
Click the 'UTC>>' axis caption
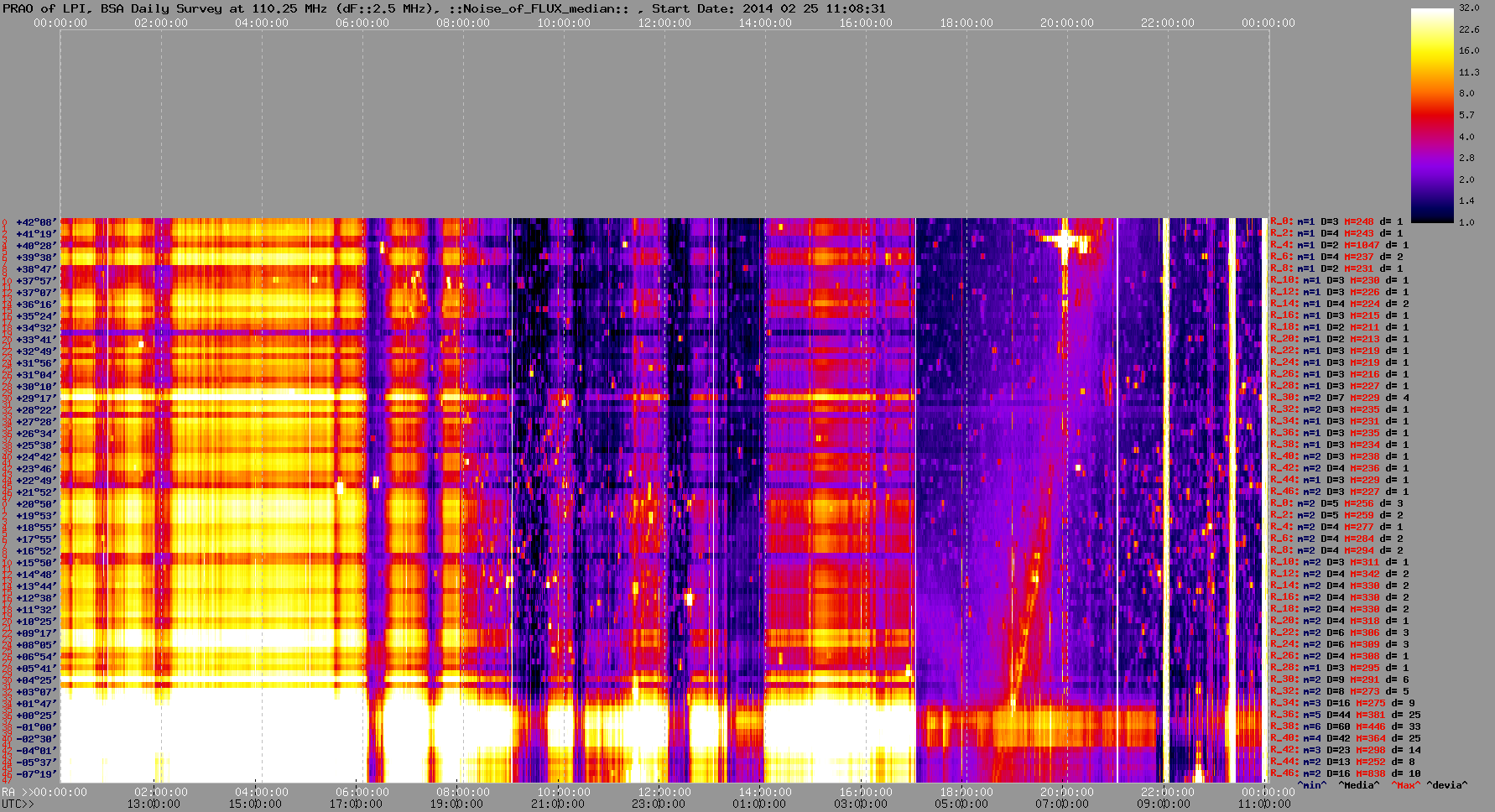pyautogui.click(x=18, y=804)
